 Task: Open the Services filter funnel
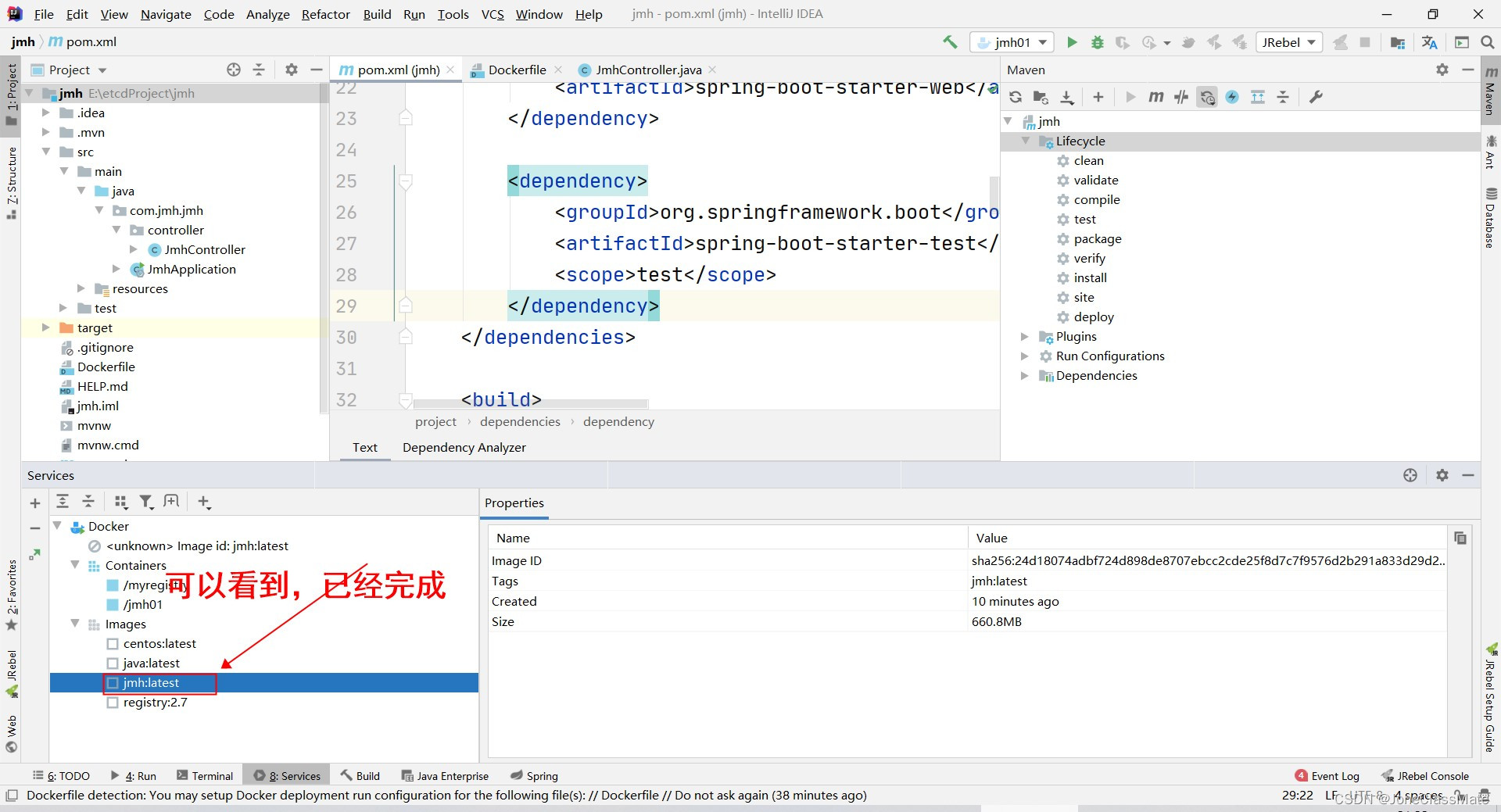(x=146, y=502)
